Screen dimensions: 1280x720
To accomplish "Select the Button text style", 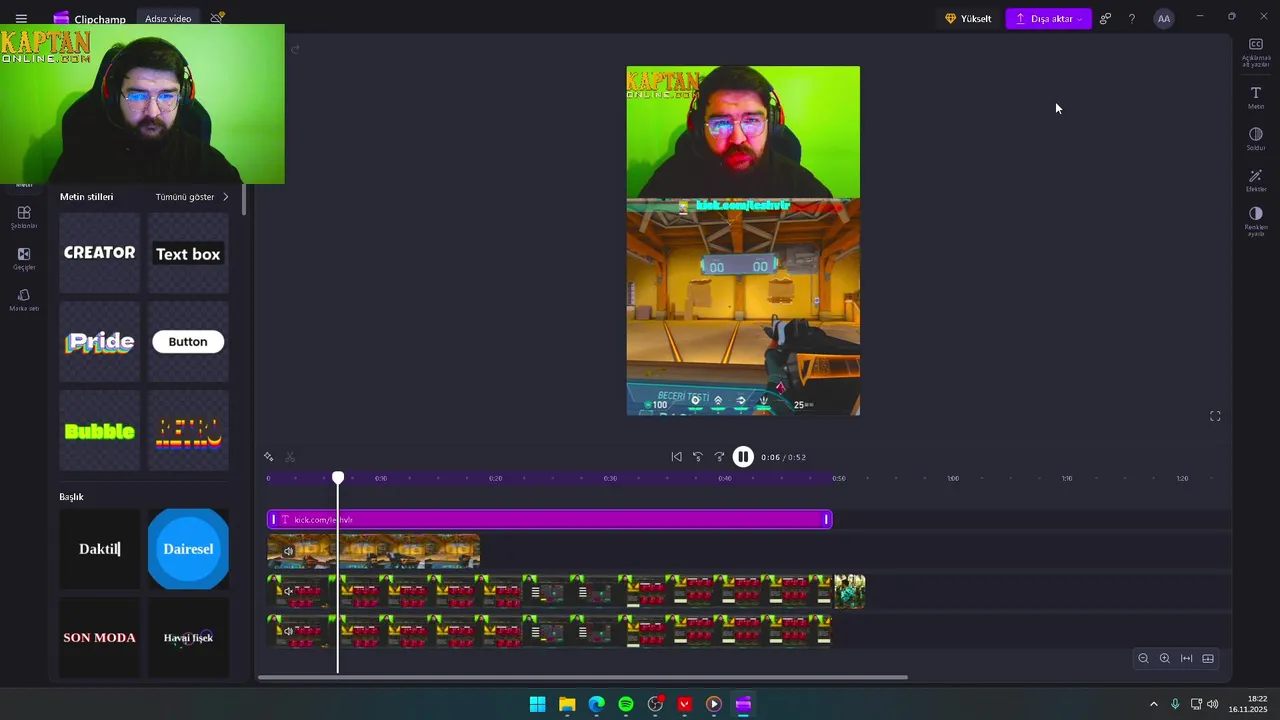I will (188, 342).
